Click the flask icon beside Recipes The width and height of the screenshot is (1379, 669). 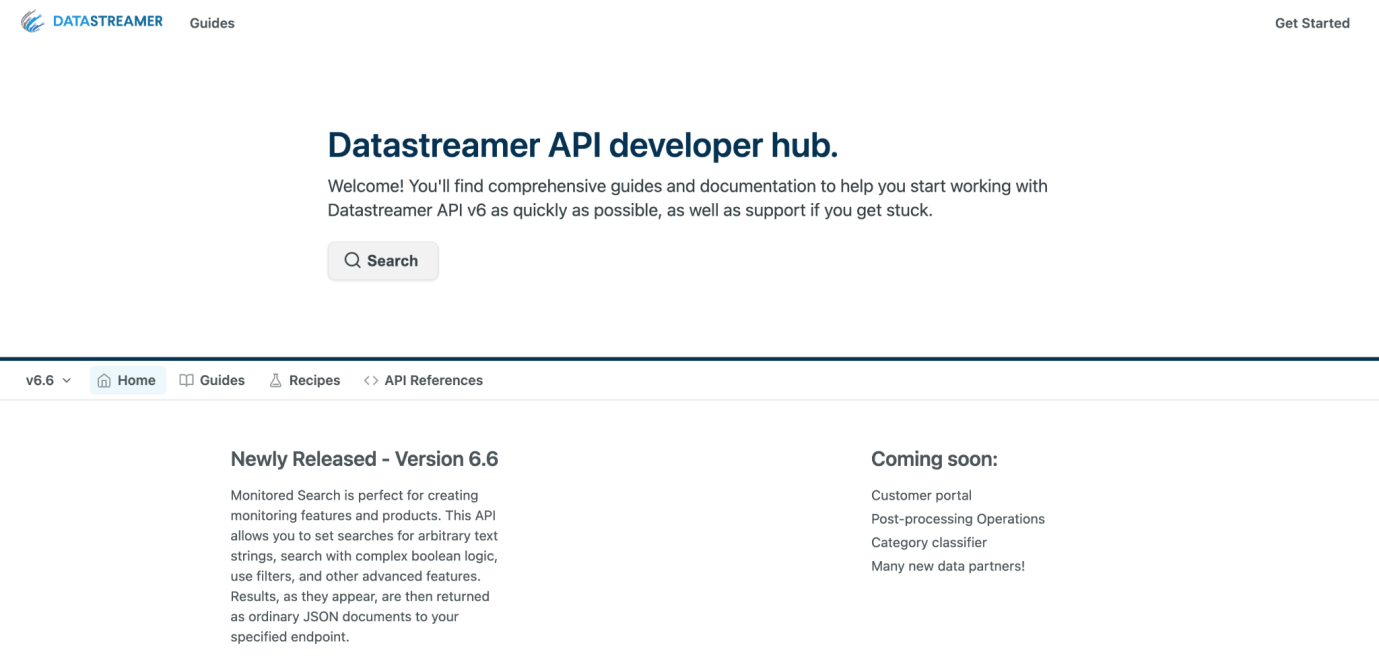point(275,380)
